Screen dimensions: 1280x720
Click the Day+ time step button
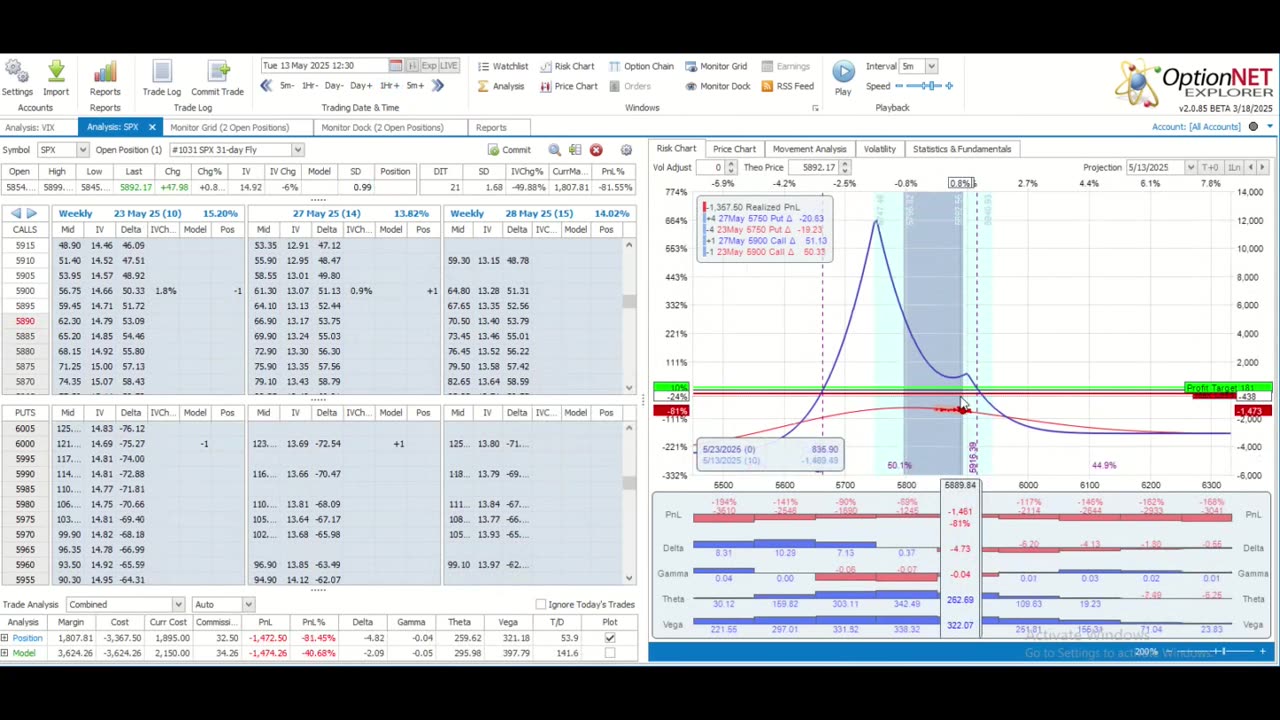[x=361, y=86]
